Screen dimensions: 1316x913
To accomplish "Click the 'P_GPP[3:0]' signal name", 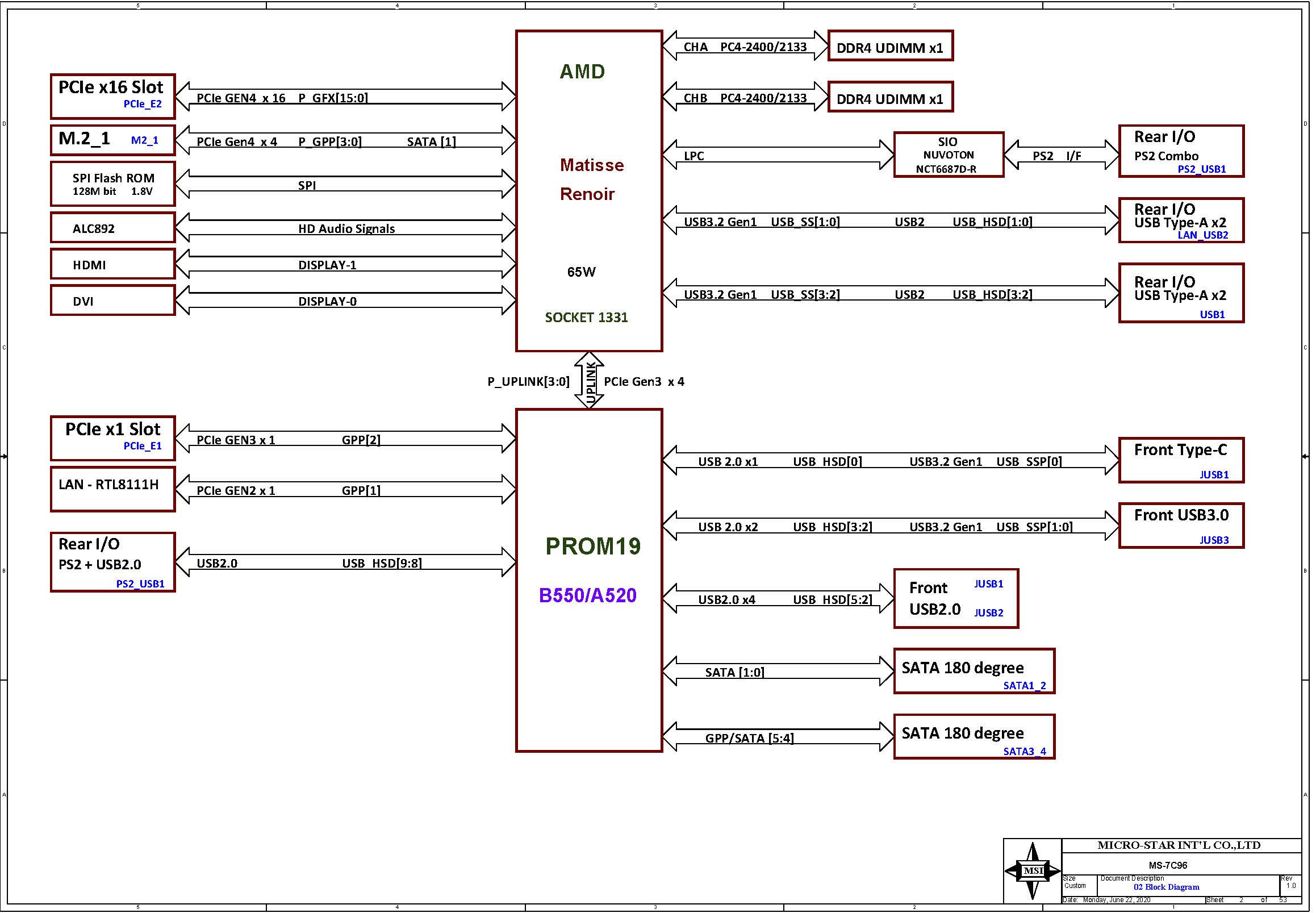I will pos(330,142).
